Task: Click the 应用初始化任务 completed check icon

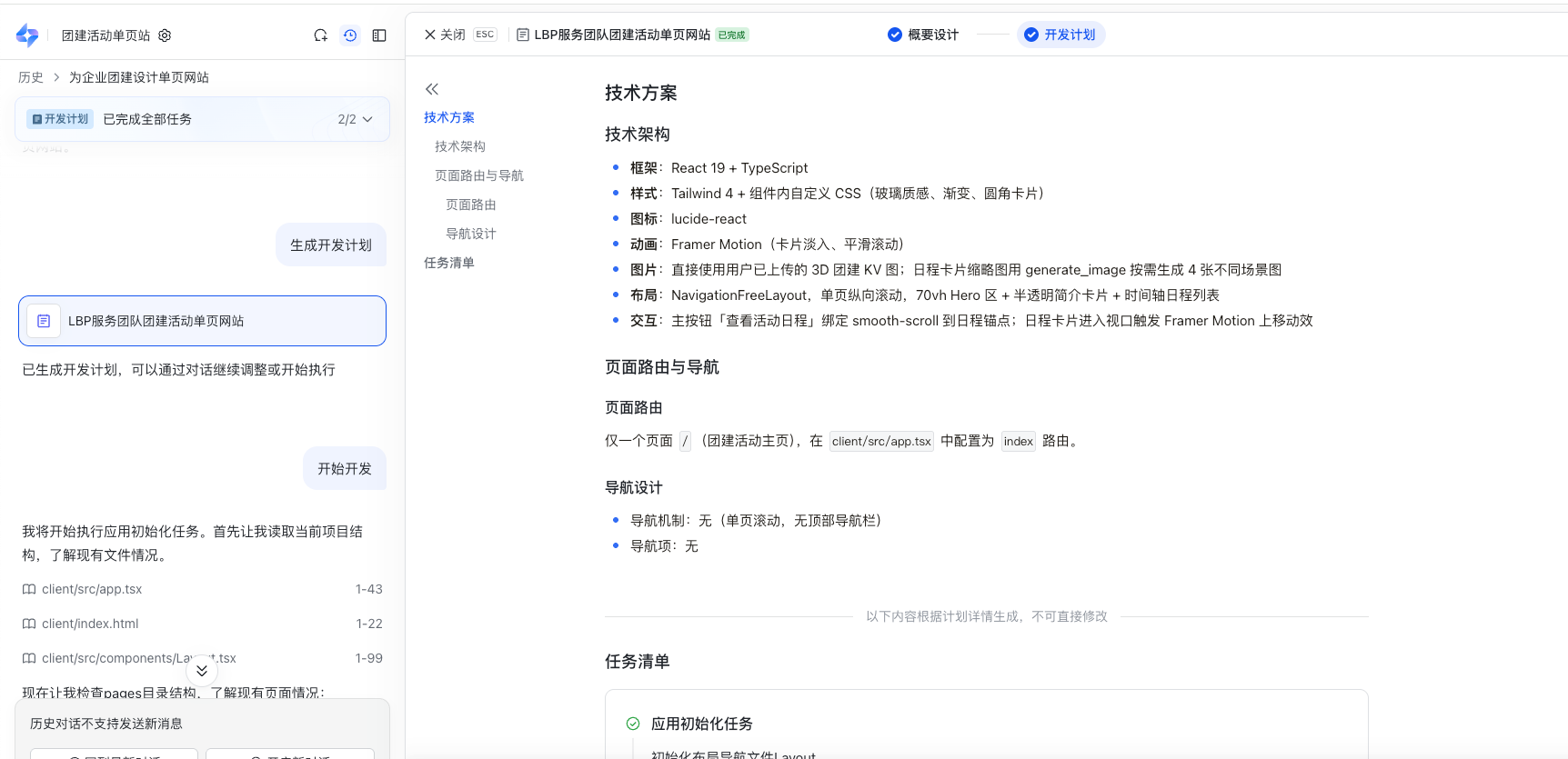Action: tap(633, 724)
